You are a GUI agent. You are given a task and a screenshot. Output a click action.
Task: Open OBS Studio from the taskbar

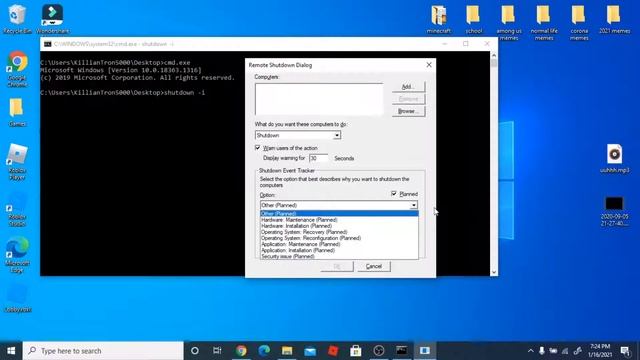(379, 351)
